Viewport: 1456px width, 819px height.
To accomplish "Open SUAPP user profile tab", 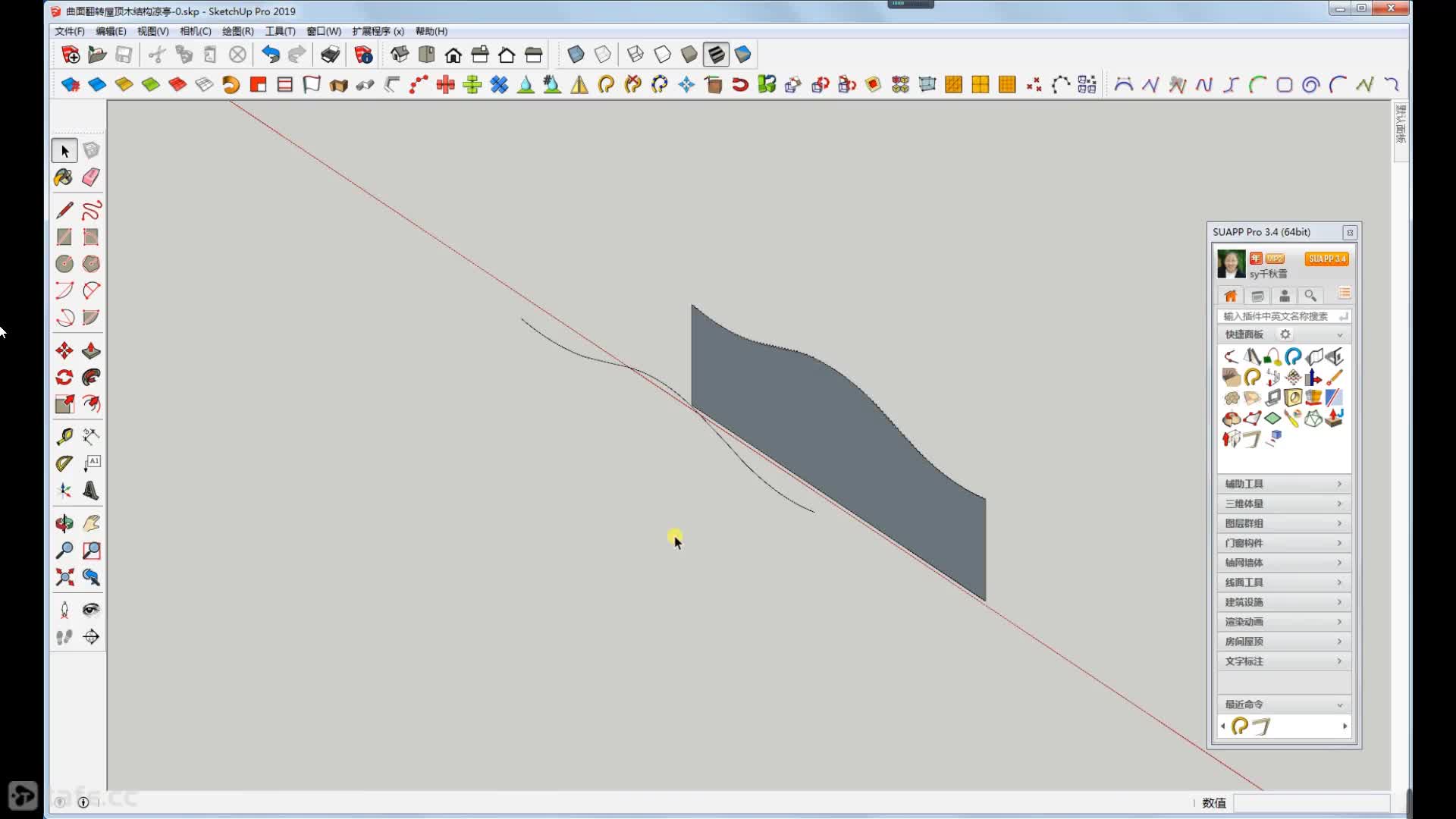I will click(1284, 296).
